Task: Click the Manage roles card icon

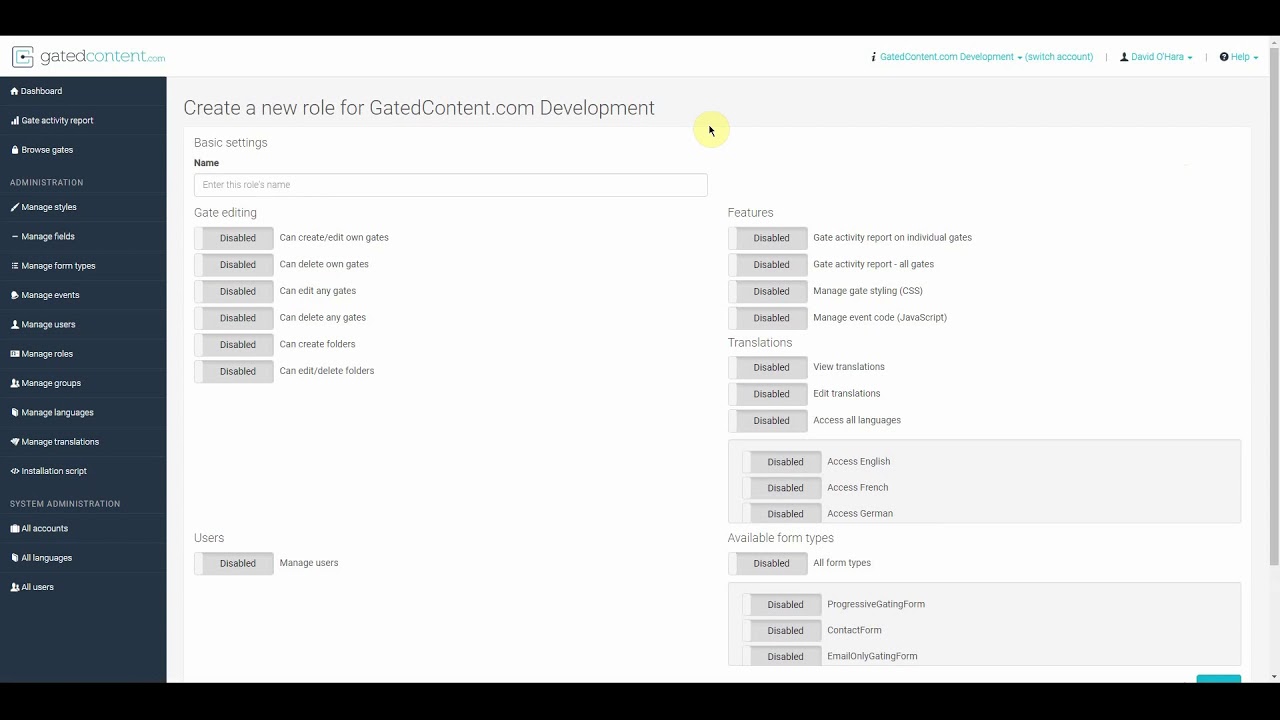Action: 15,354
